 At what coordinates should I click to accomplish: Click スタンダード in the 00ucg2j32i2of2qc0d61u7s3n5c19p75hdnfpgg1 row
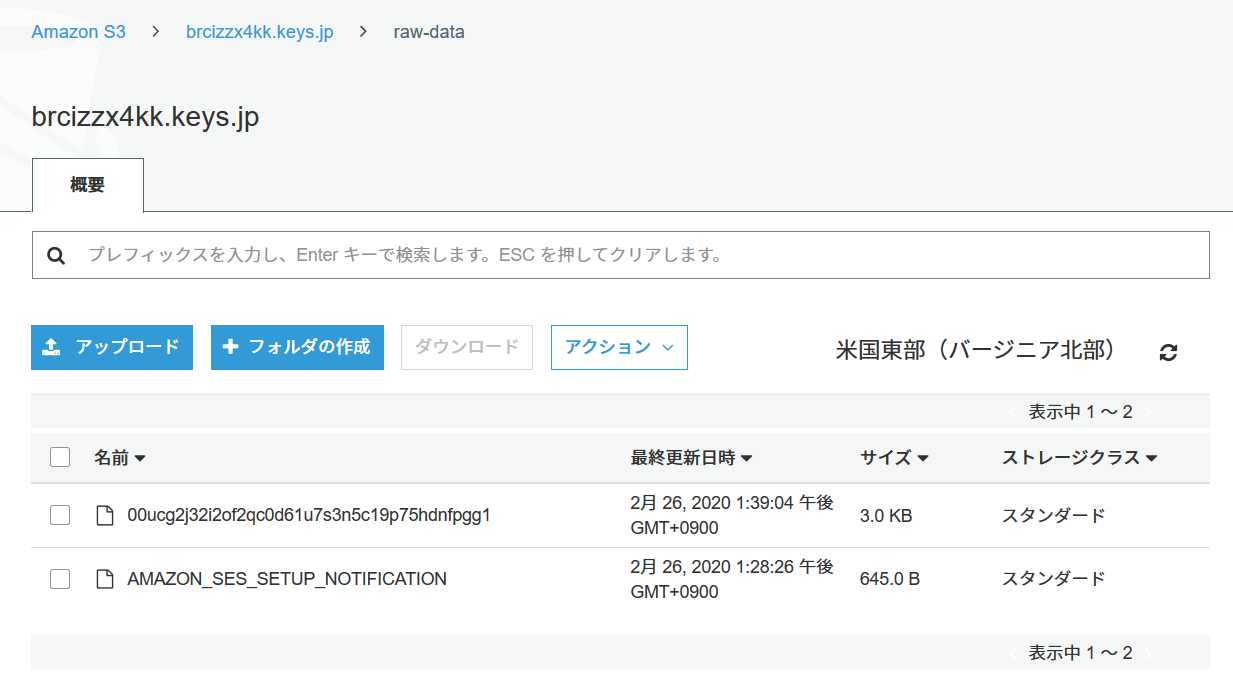pyautogui.click(x=1054, y=516)
